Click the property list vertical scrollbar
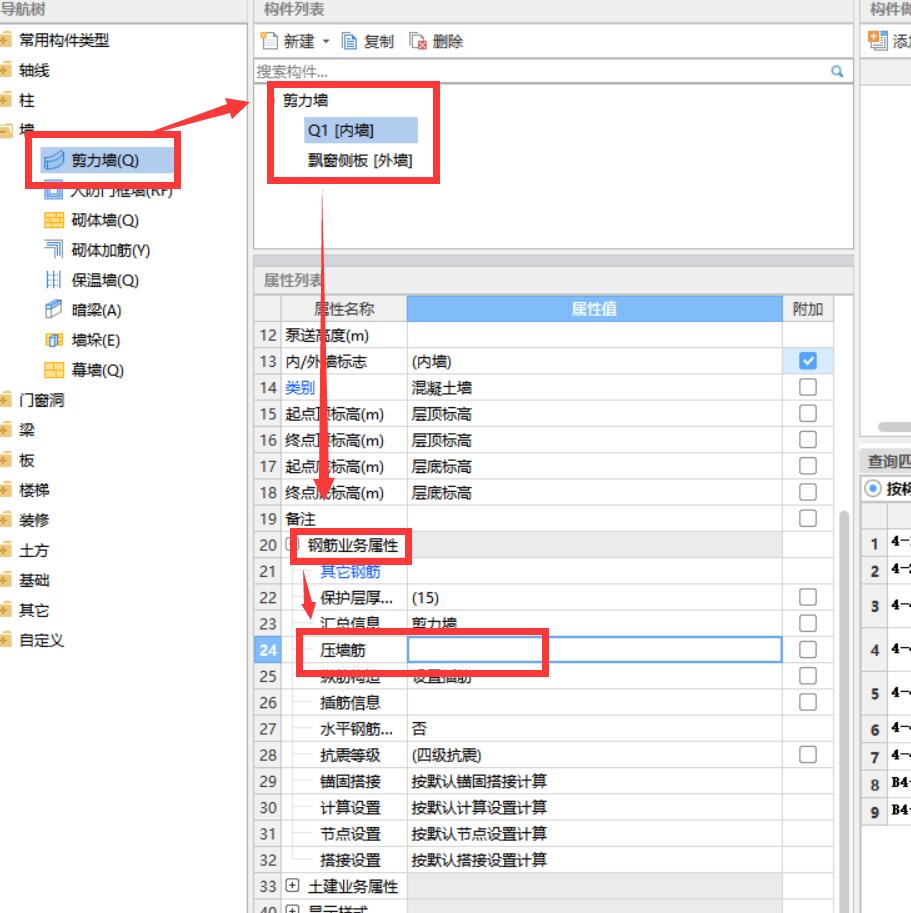The height and width of the screenshot is (913, 911). pos(843,710)
